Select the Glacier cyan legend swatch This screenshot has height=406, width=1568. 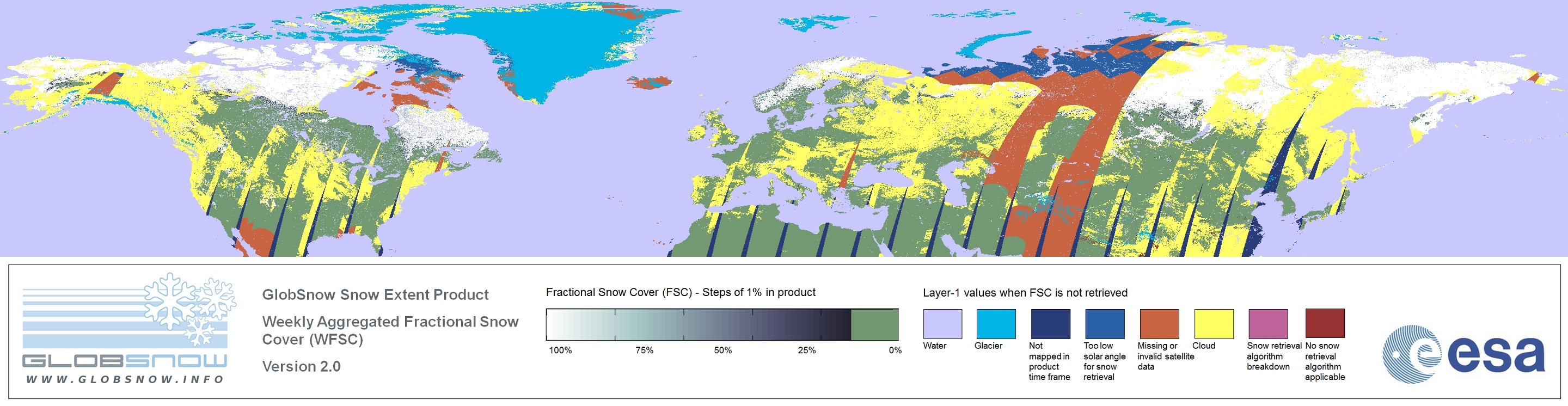[x=996, y=324]
